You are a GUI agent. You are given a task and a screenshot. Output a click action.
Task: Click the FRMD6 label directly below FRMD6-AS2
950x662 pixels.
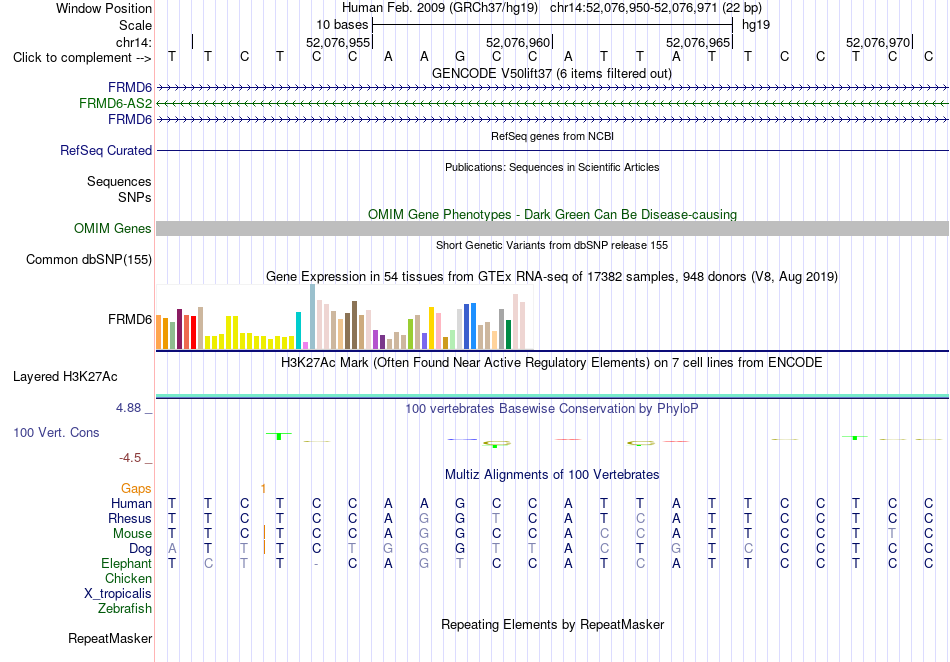click(130, 119)
